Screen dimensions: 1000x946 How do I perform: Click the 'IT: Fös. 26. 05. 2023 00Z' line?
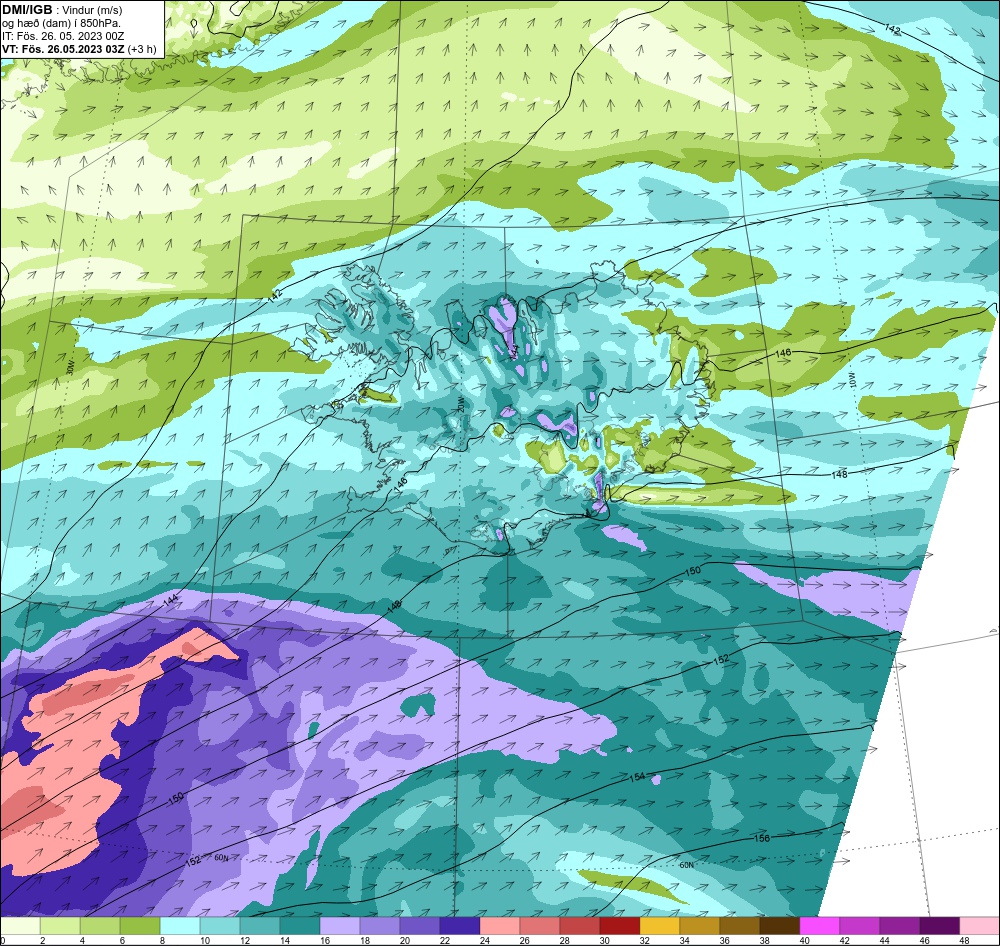coord(63,36)
